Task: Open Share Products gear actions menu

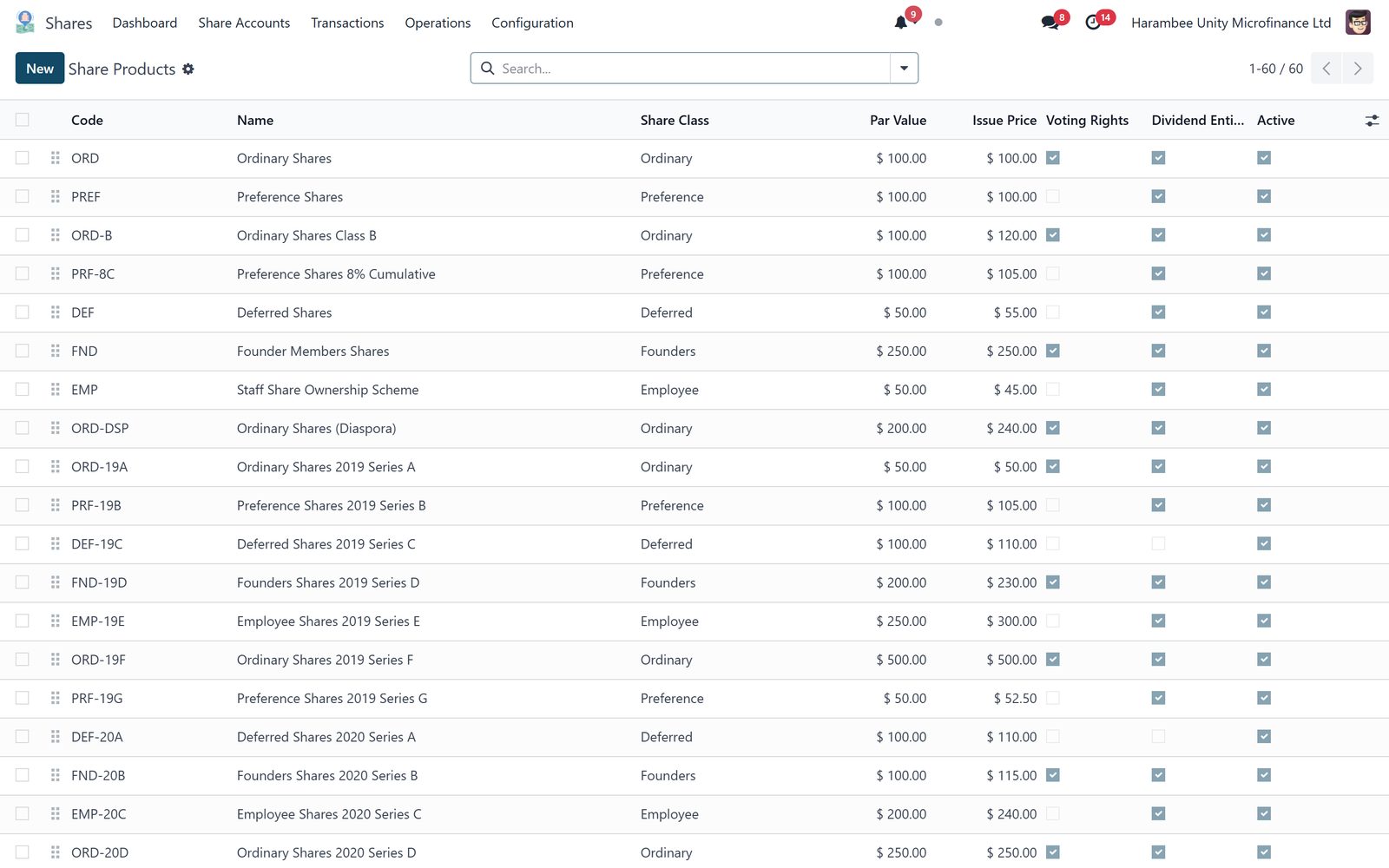Action: [x=188, y=69]
